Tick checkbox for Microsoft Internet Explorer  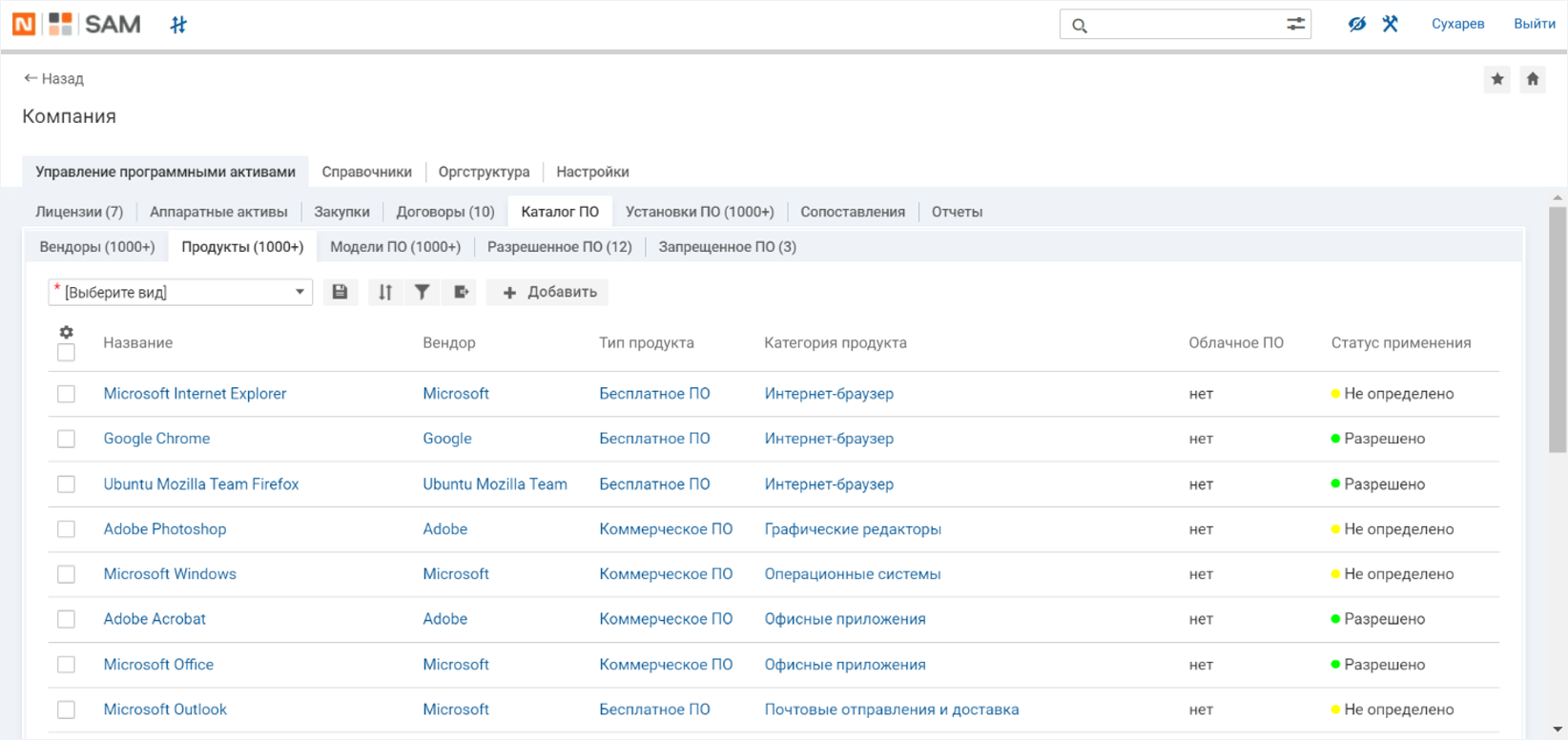click(x=66, y=394)
